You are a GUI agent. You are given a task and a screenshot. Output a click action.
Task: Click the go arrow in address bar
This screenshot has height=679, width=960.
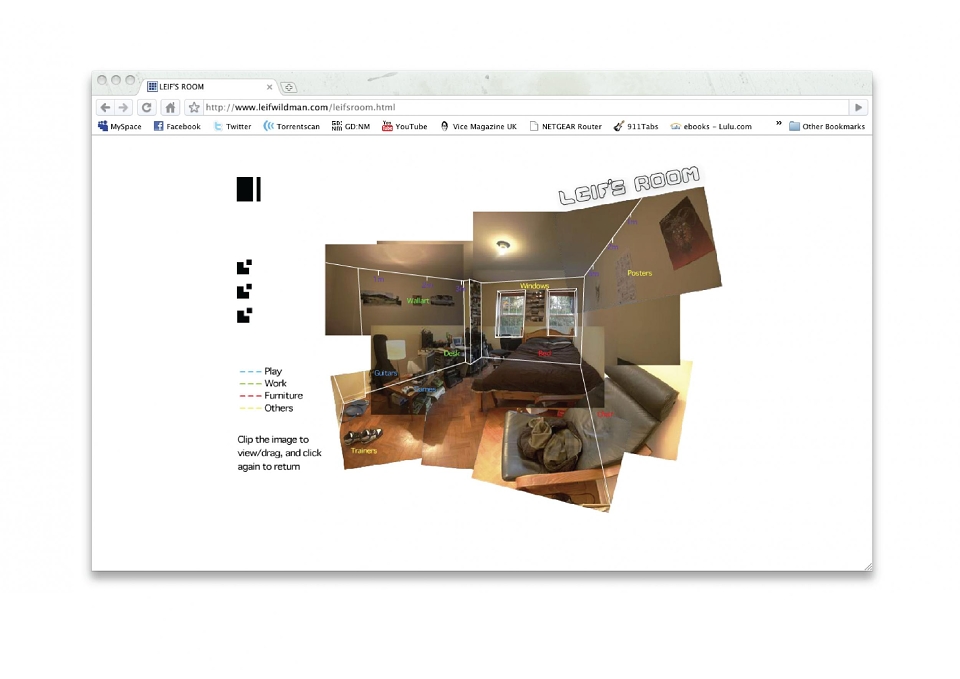coord(858,108)
